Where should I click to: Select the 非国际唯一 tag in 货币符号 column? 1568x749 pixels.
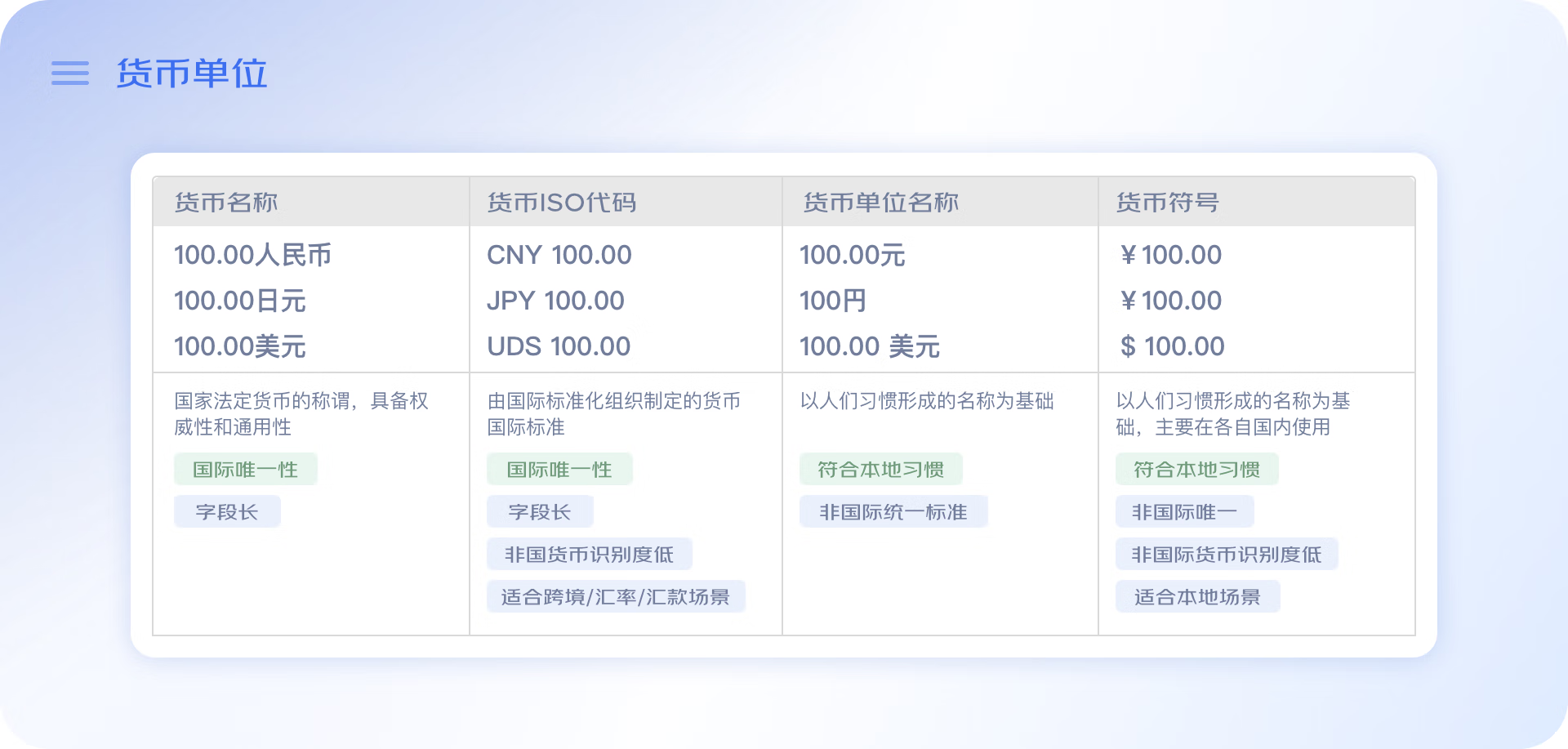1184,510
